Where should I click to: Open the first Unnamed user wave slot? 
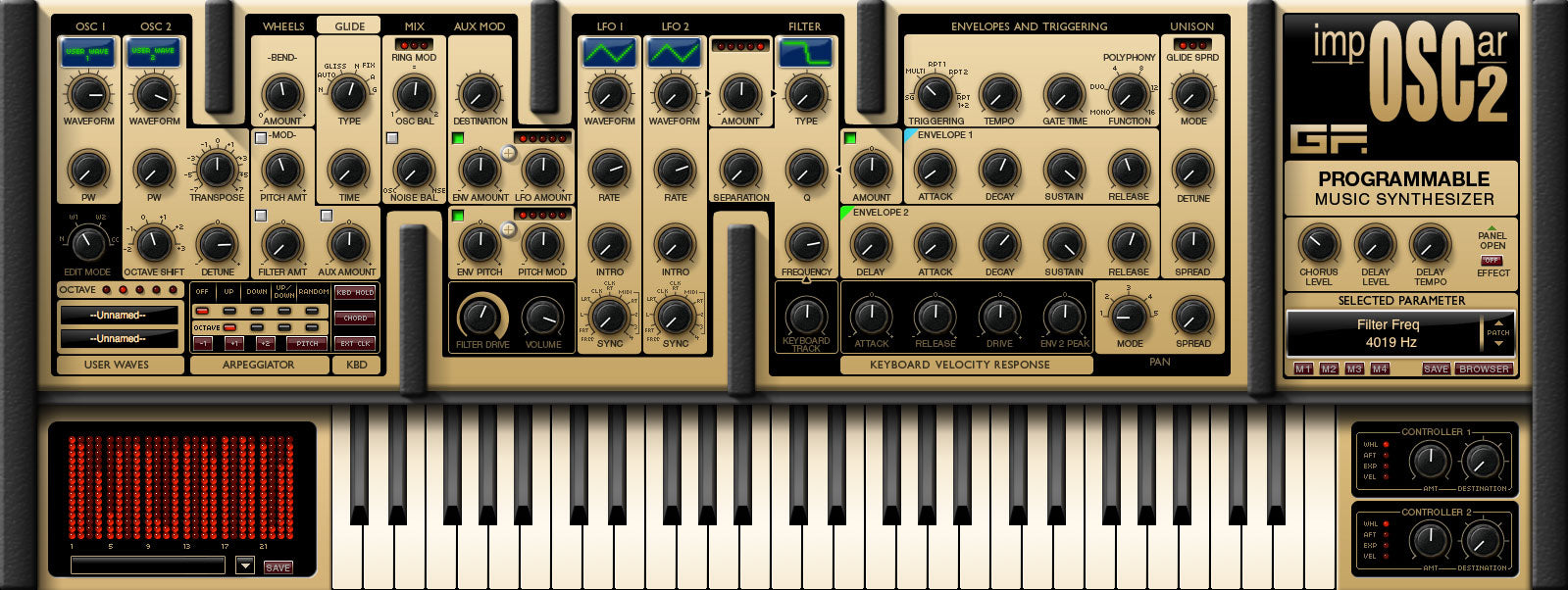point(120,316)
